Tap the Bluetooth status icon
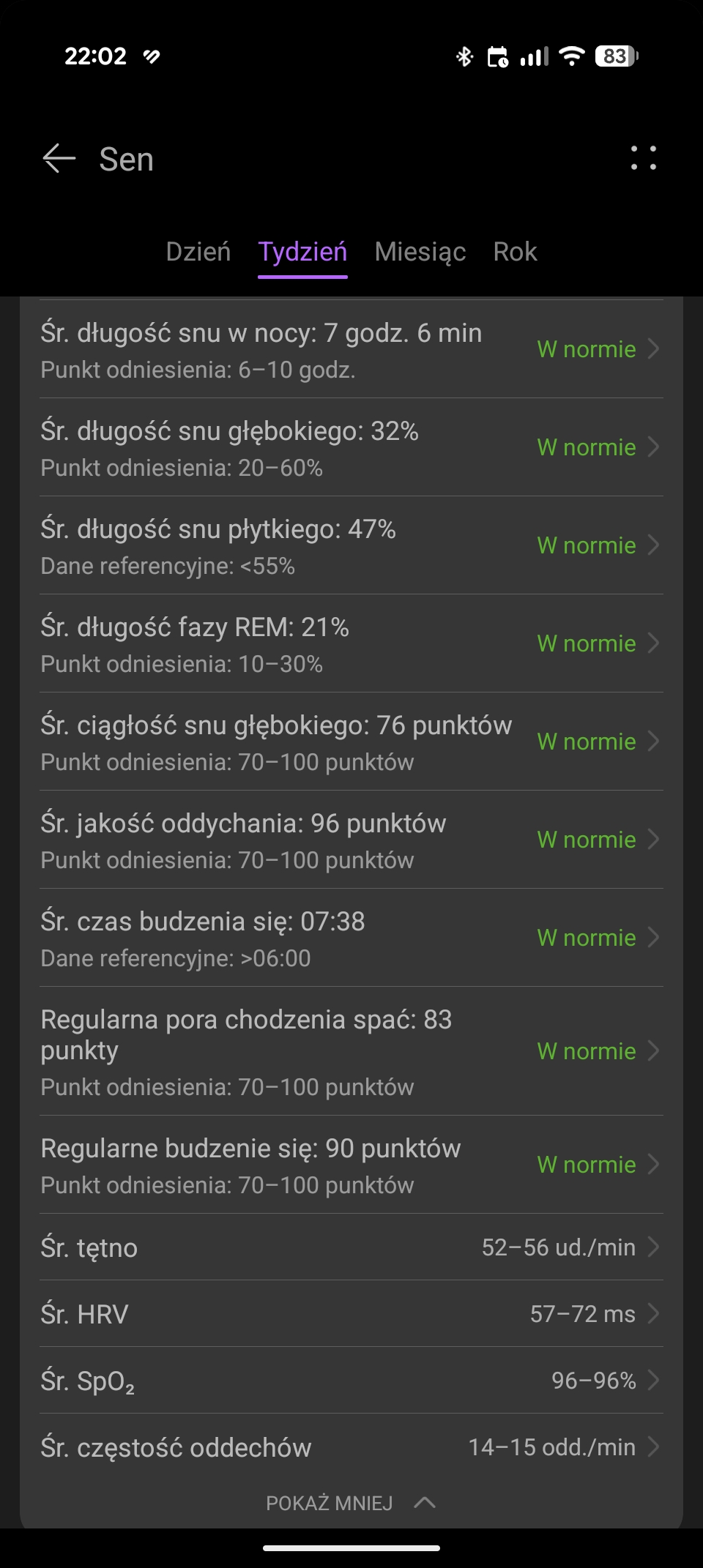The width and height of the screenshot is (703, 1568). click(464, 56)
